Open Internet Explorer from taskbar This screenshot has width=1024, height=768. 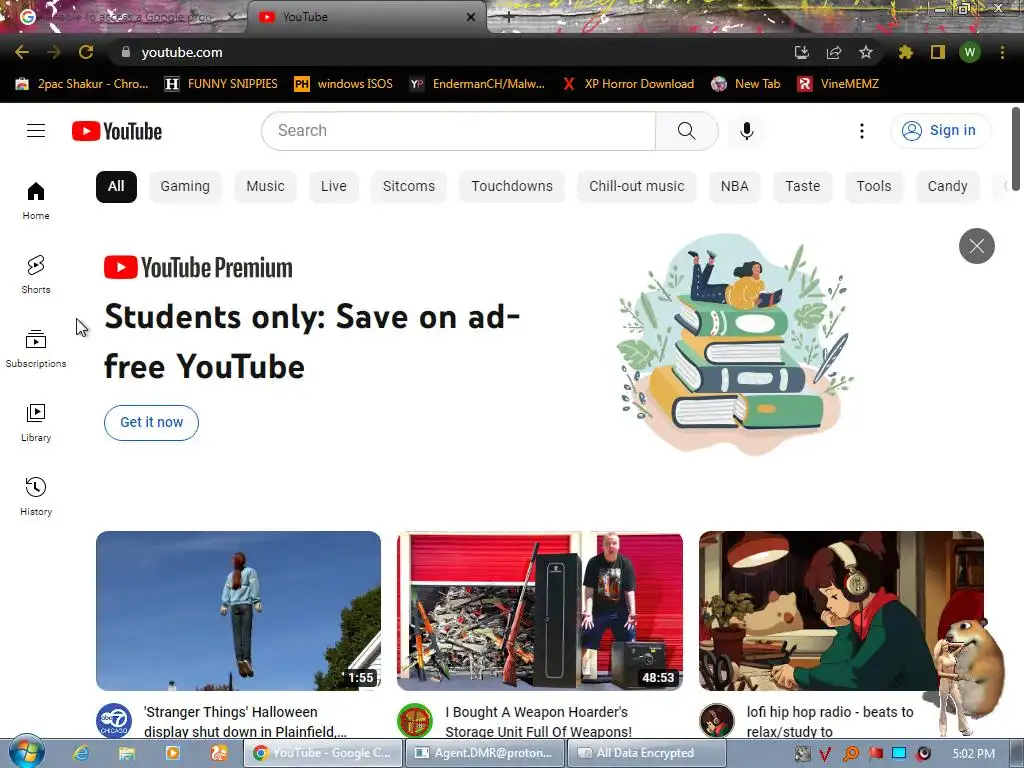[x=81, y=753]
